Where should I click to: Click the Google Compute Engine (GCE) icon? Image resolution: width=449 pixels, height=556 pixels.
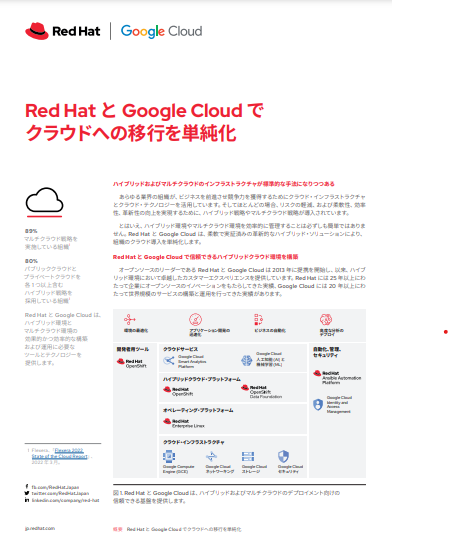169,456
